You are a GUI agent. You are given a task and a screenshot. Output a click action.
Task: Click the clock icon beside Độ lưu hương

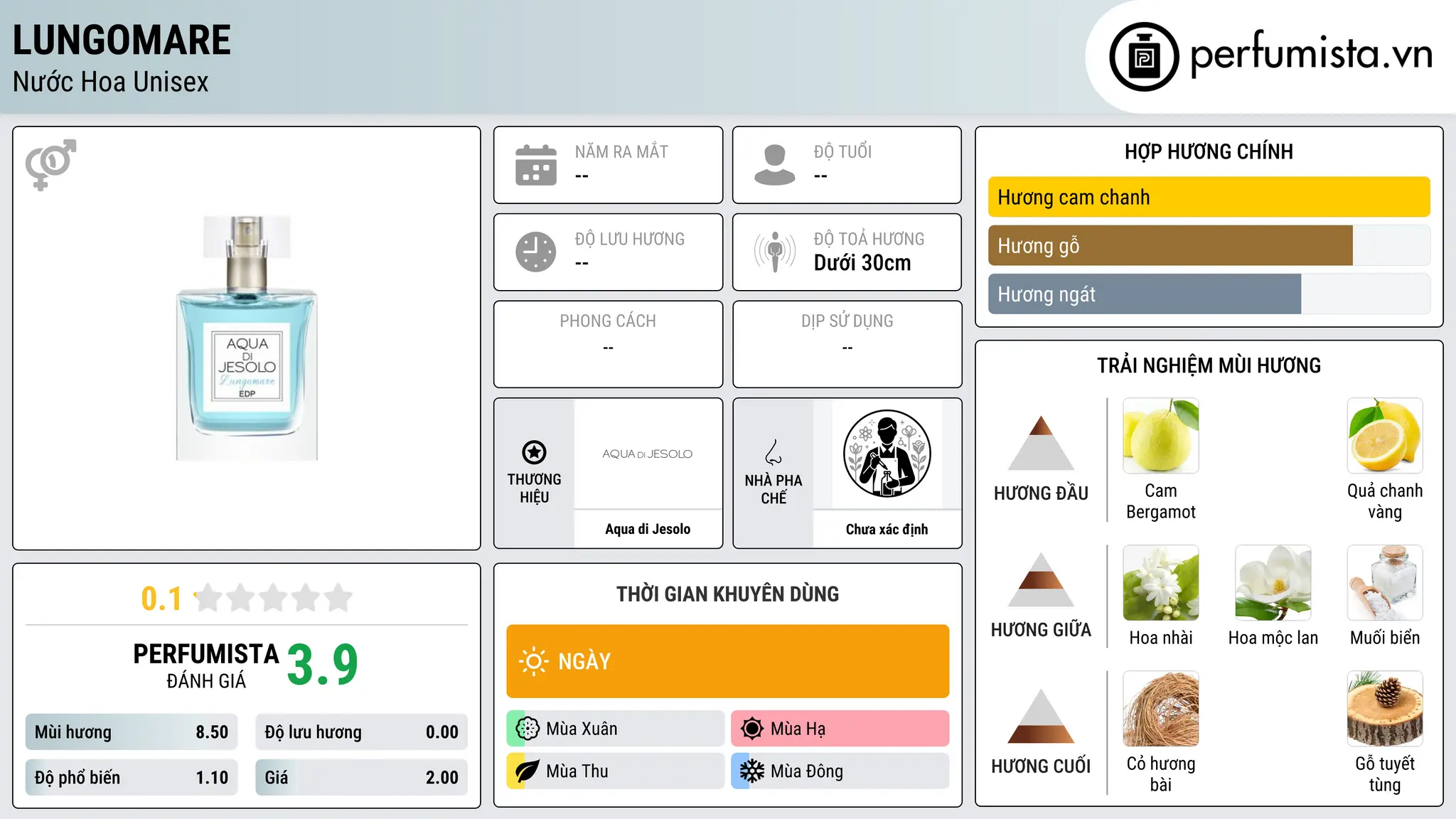click(536, 252)
